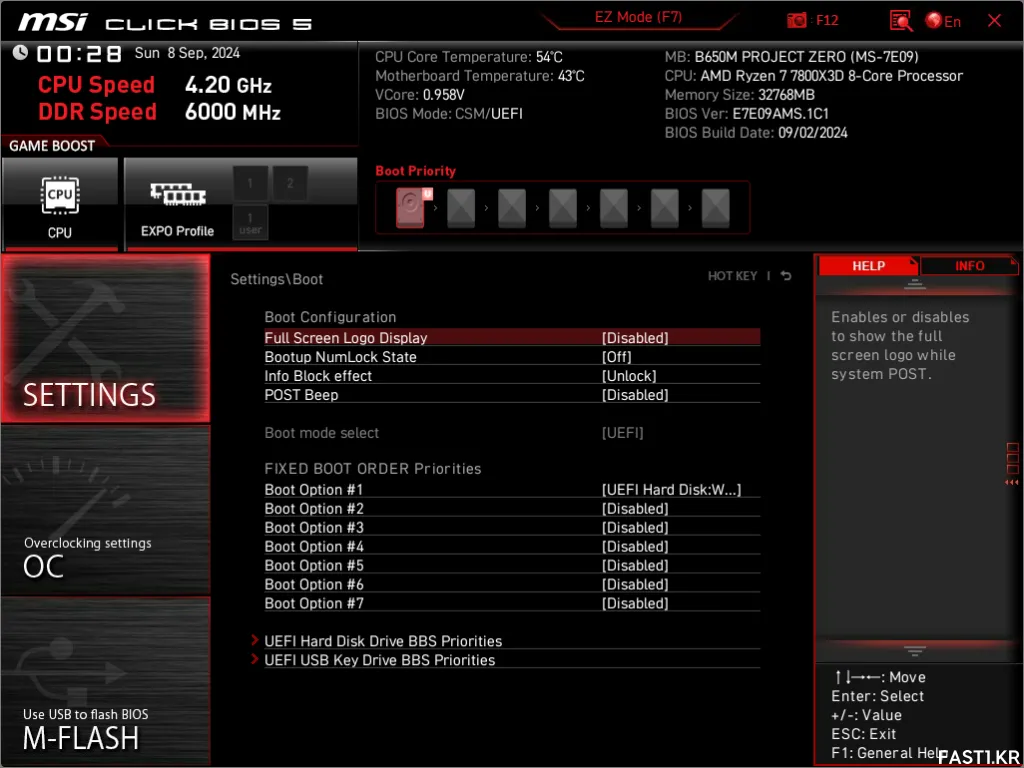The width and height of the screenshot is (1024, 768).
Task: Switch to EZ Mode (F7)
Action: (638, 18)
